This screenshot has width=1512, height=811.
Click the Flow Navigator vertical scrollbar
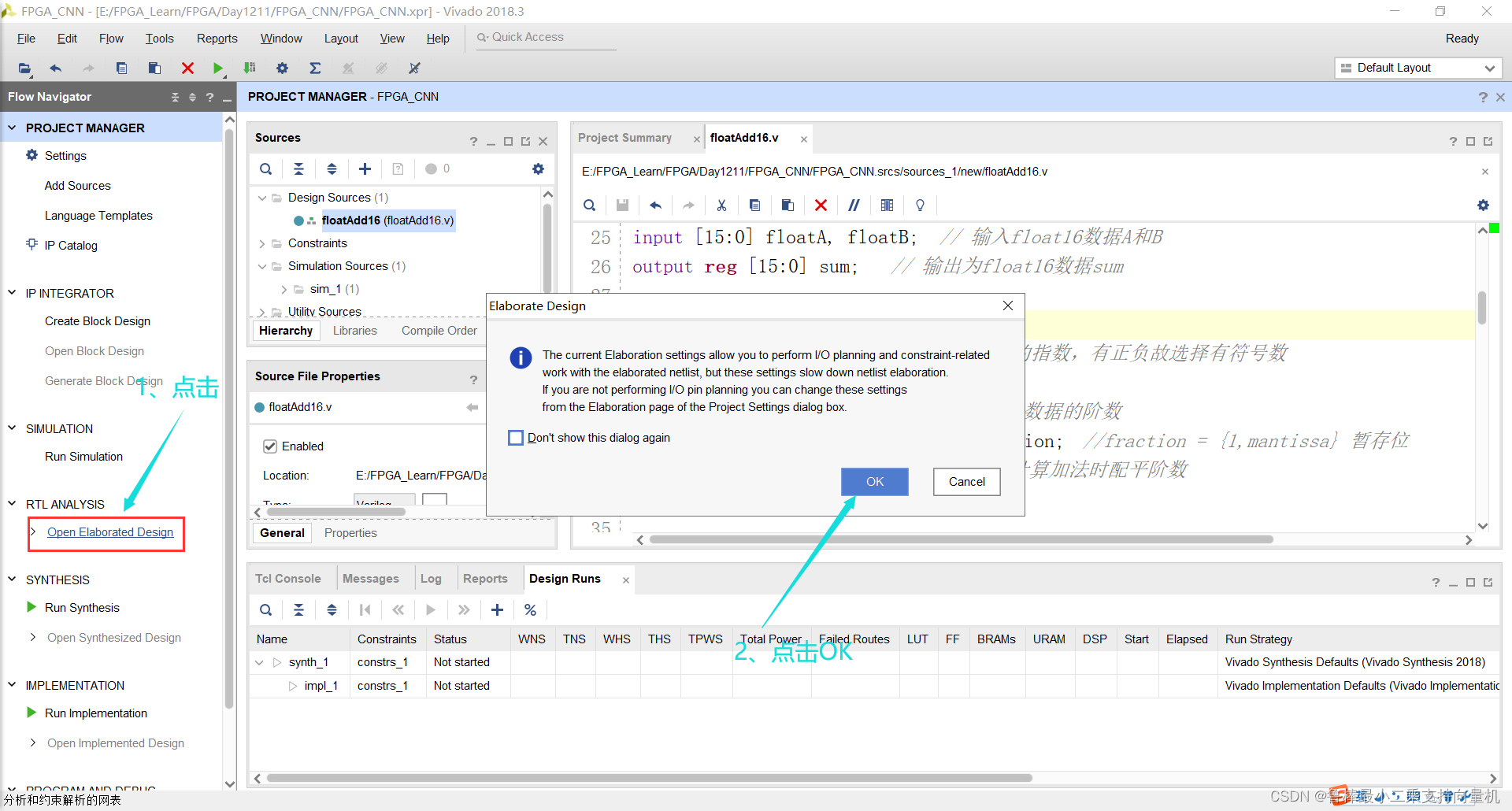click(x=229, y=417)
